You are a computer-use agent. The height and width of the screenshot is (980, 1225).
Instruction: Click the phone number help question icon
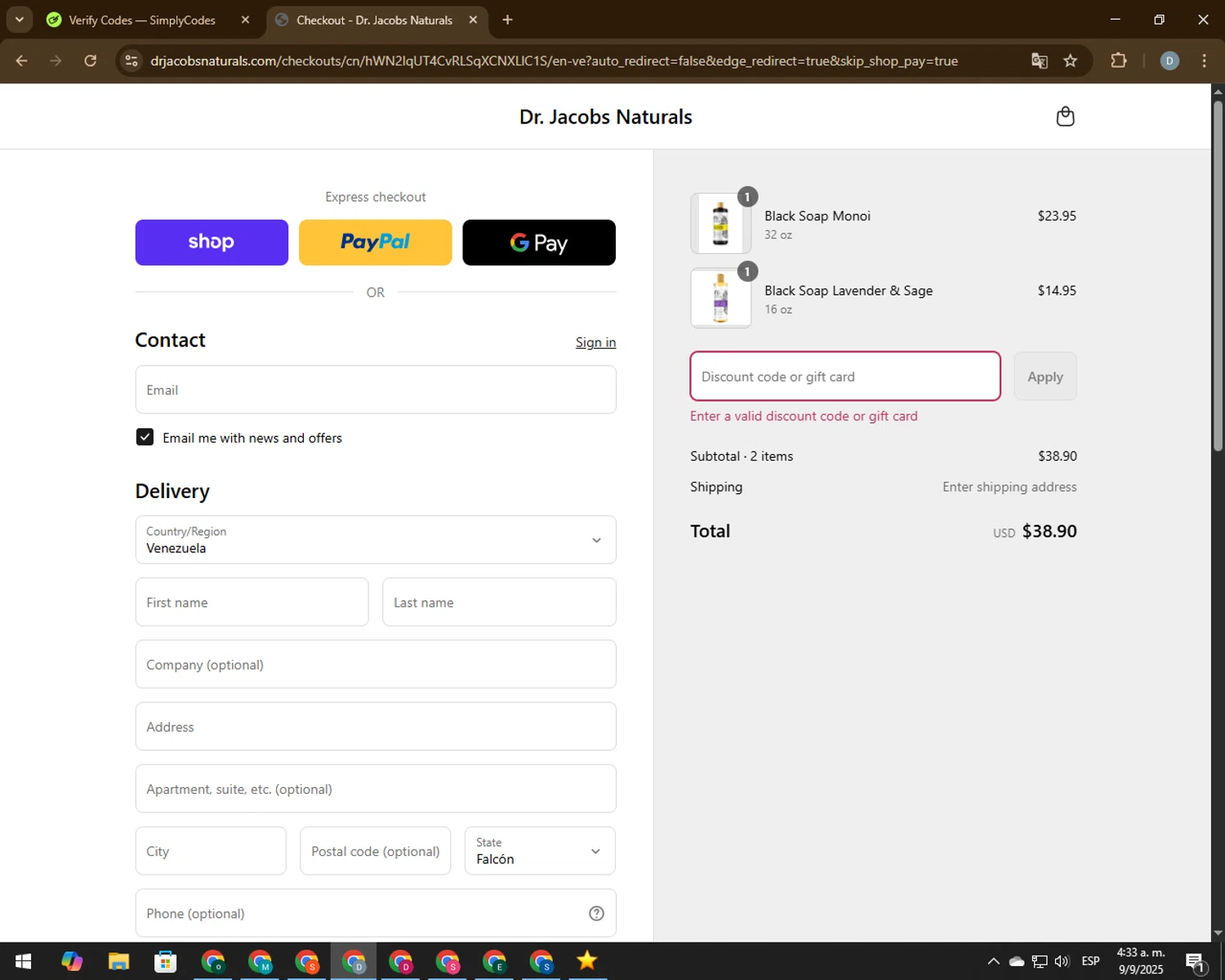[596, 913]
